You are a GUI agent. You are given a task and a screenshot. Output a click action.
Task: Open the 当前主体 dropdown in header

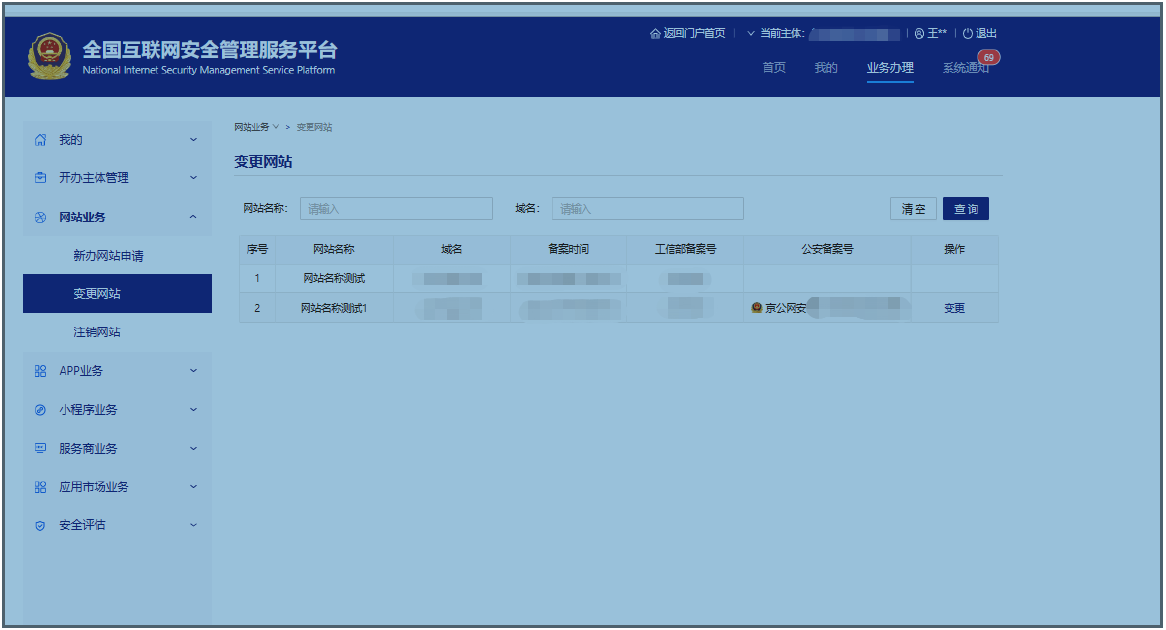pyautogui.click(x=751, y=33)
